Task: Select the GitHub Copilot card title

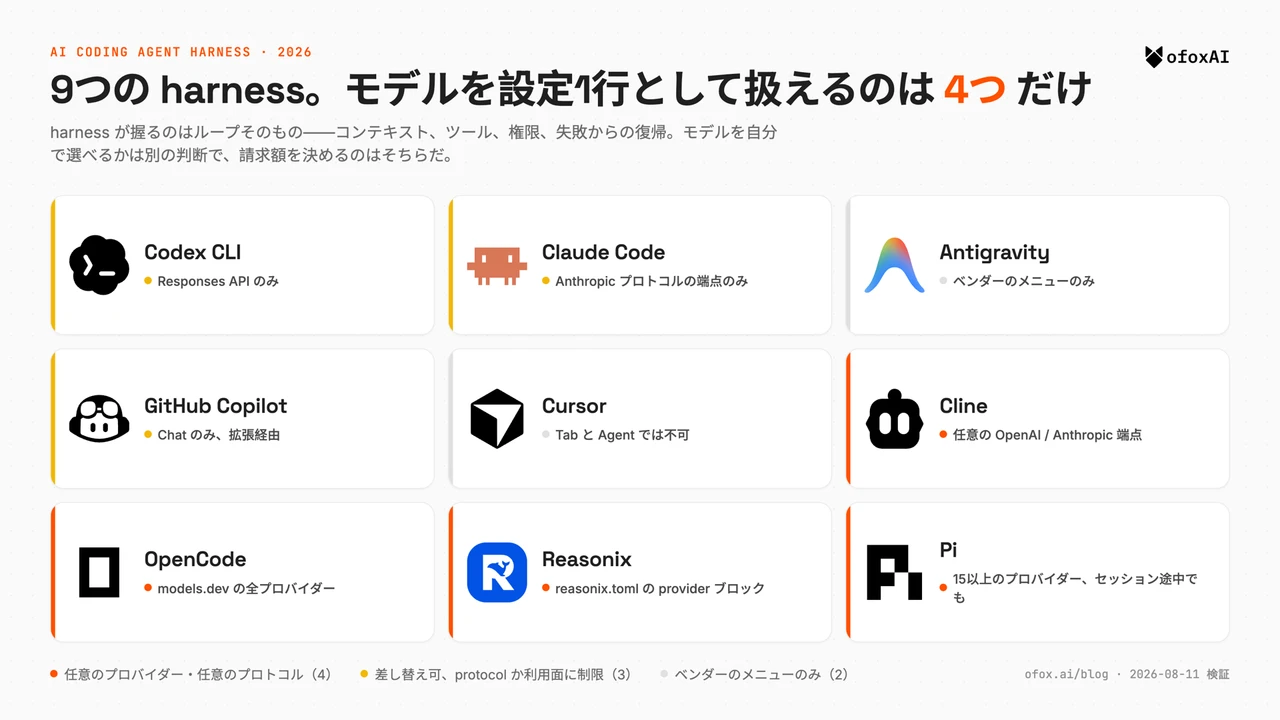Action: click(x=215, y=406)
